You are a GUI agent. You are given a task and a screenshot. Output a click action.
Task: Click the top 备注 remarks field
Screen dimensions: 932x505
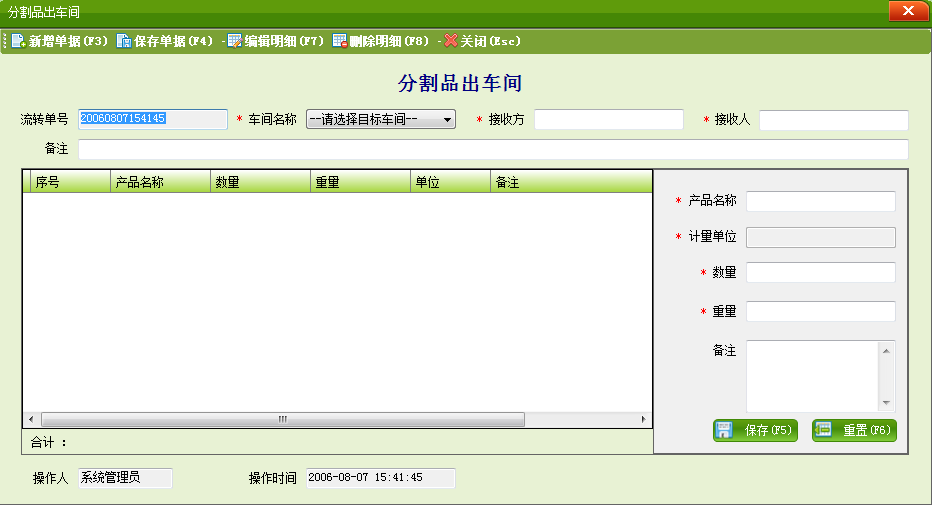coord(493,149)
